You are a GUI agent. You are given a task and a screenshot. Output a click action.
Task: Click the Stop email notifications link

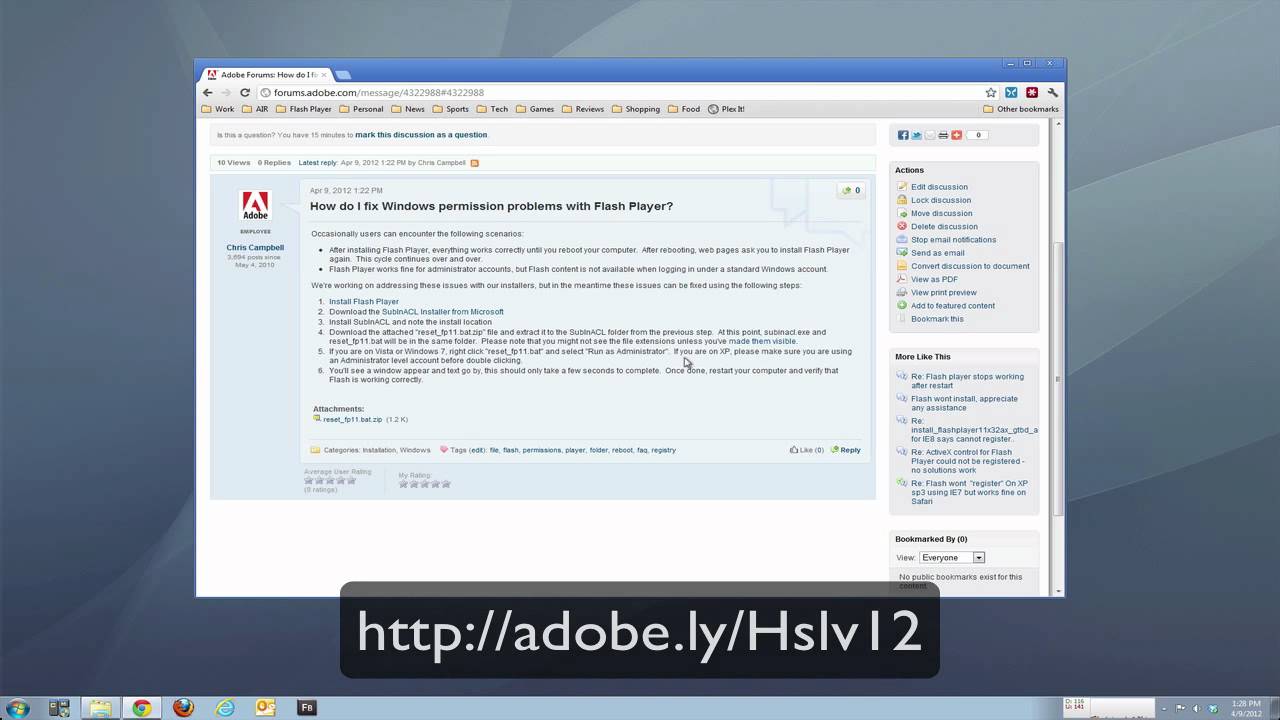[954, 240]
